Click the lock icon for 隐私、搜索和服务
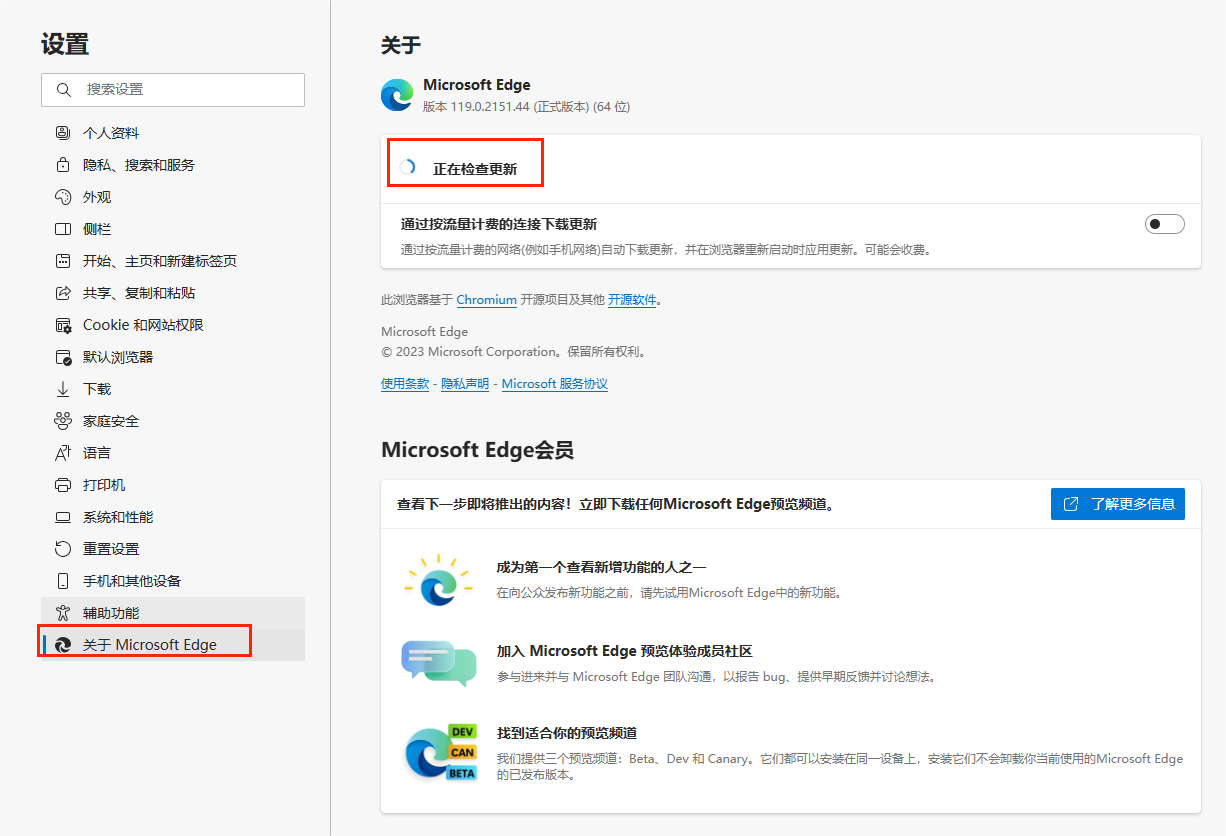This screenshot has width=1226, height=836. (63, 165)
